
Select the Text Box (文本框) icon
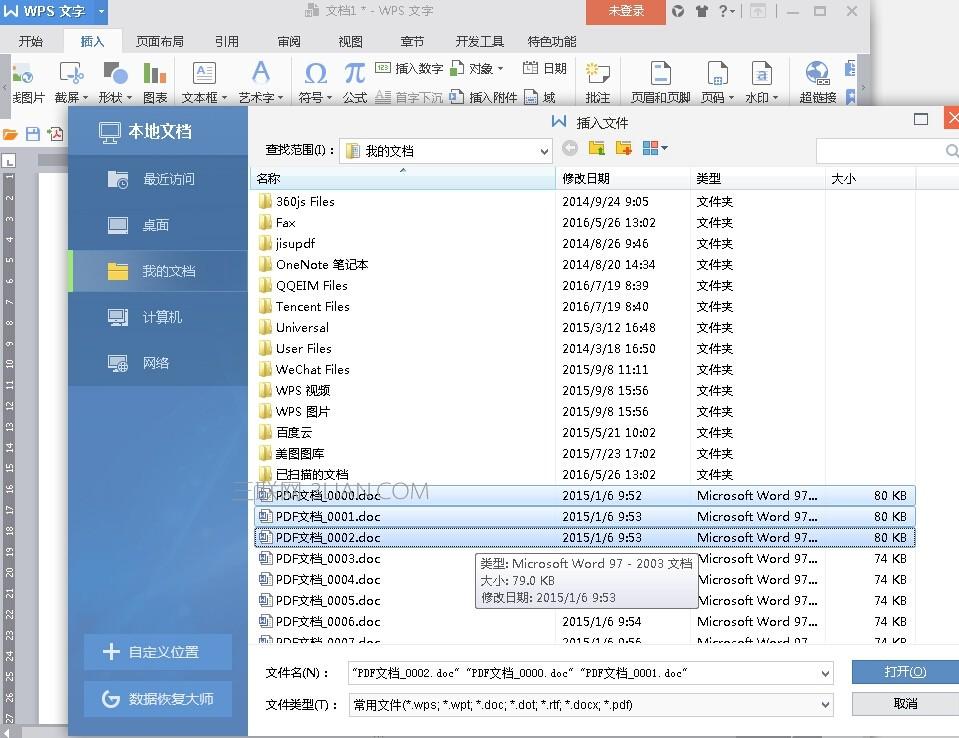[204, 73]
